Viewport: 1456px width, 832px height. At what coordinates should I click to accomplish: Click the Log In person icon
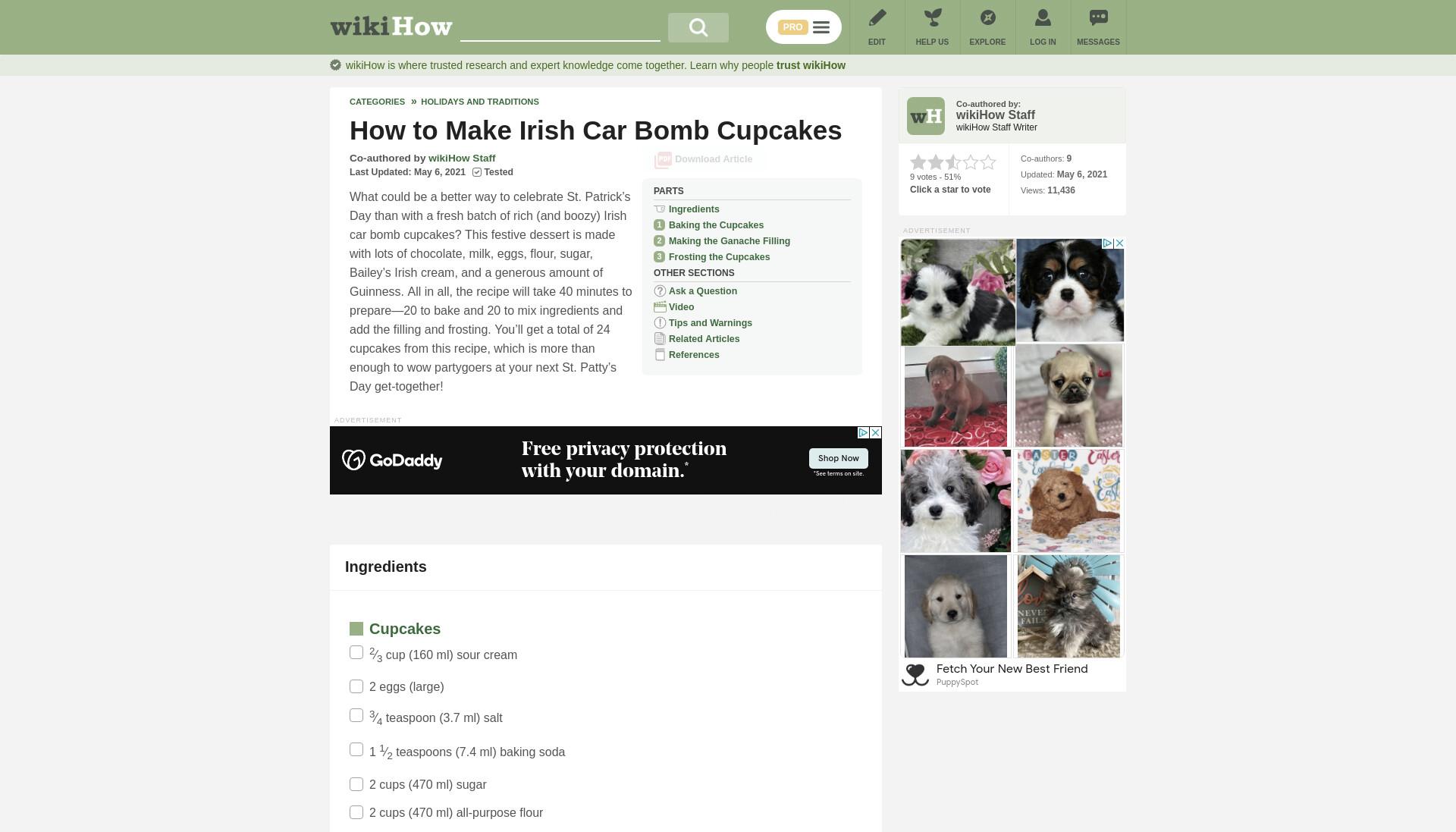coord(1043,17)
